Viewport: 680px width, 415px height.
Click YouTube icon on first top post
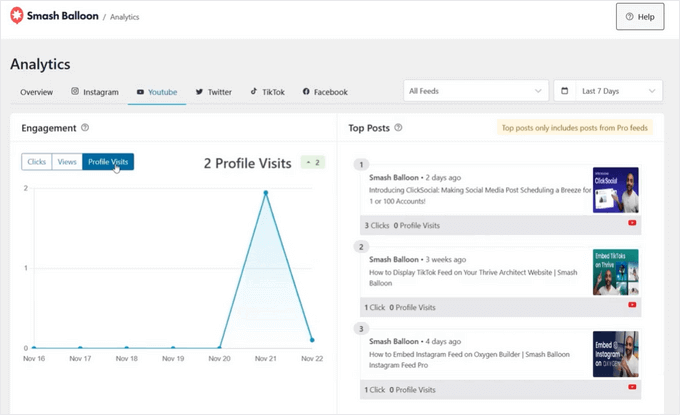click(x=632, y=225)
